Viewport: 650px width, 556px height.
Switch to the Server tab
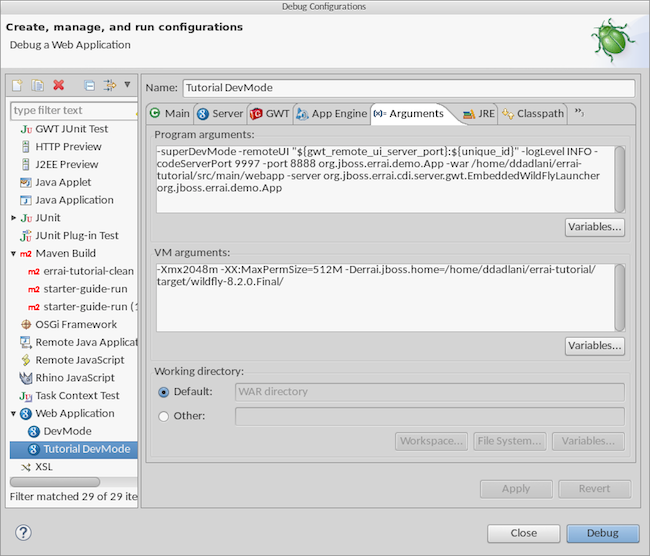220,114
